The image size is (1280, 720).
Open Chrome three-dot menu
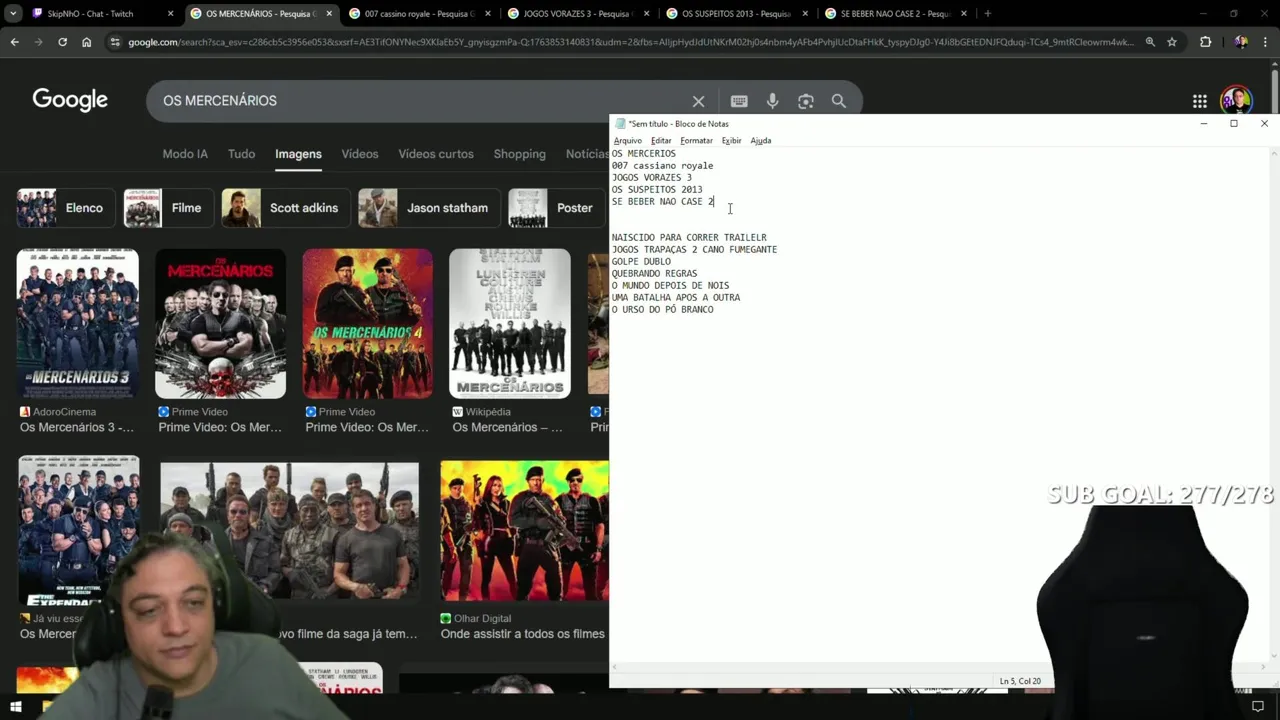point(1266,42)
